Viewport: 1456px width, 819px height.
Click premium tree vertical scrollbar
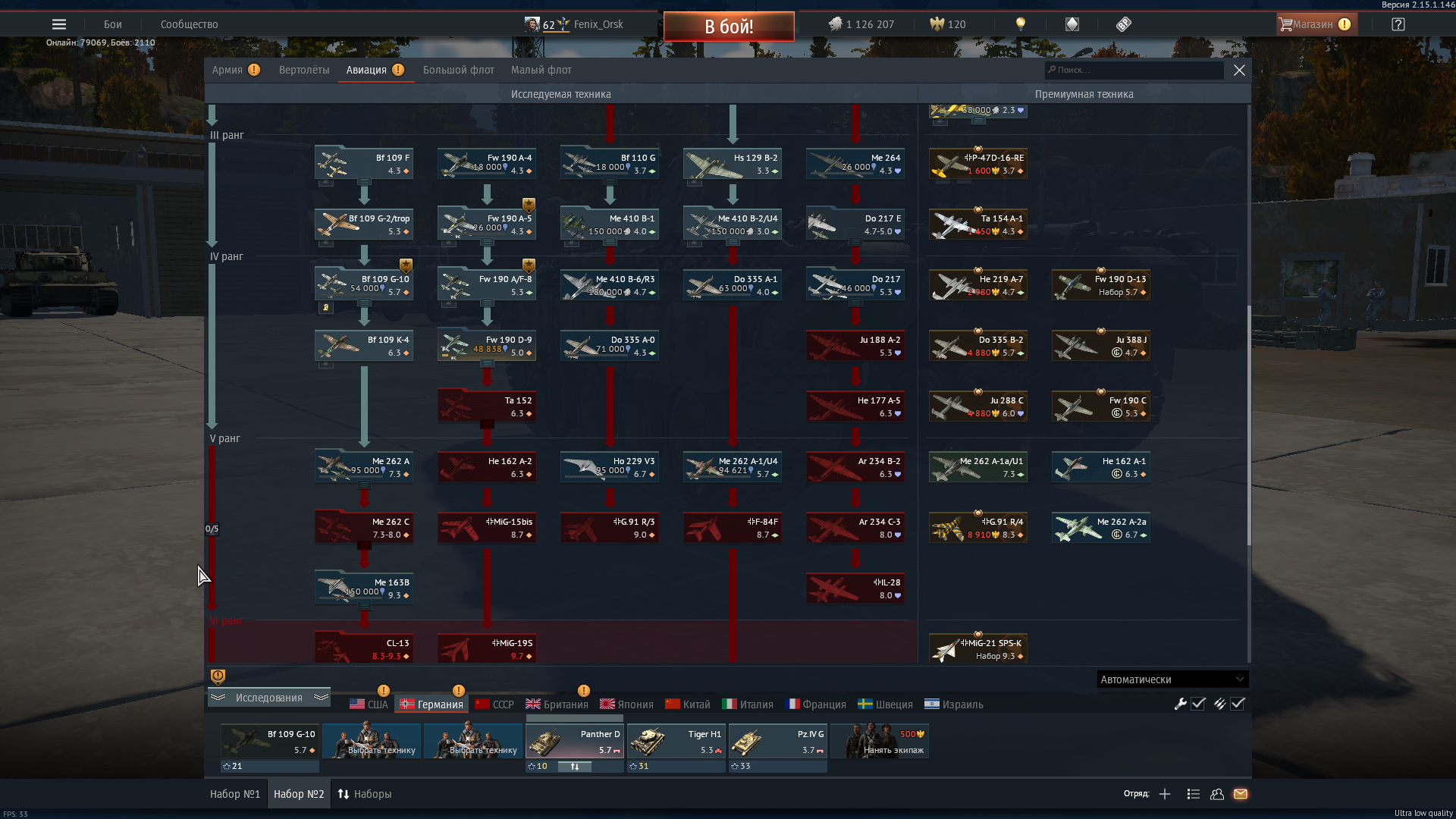(x=1249, y=425)
